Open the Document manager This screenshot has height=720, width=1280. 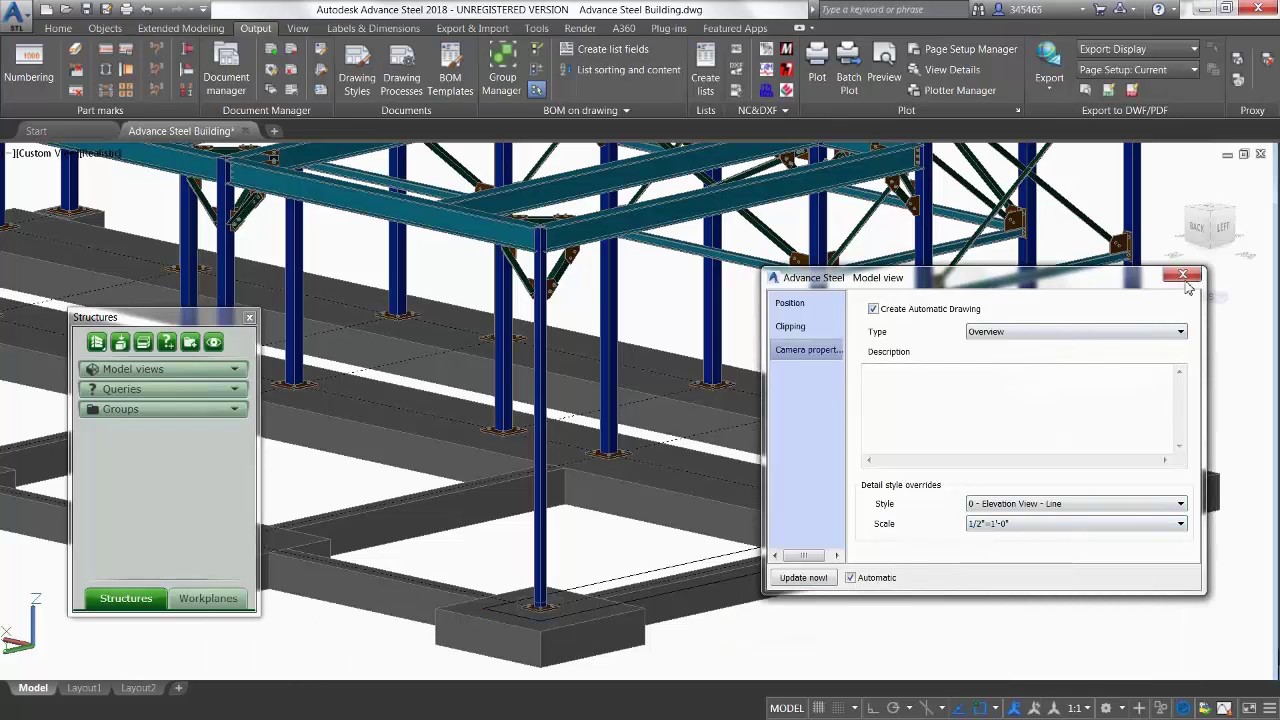227,68
